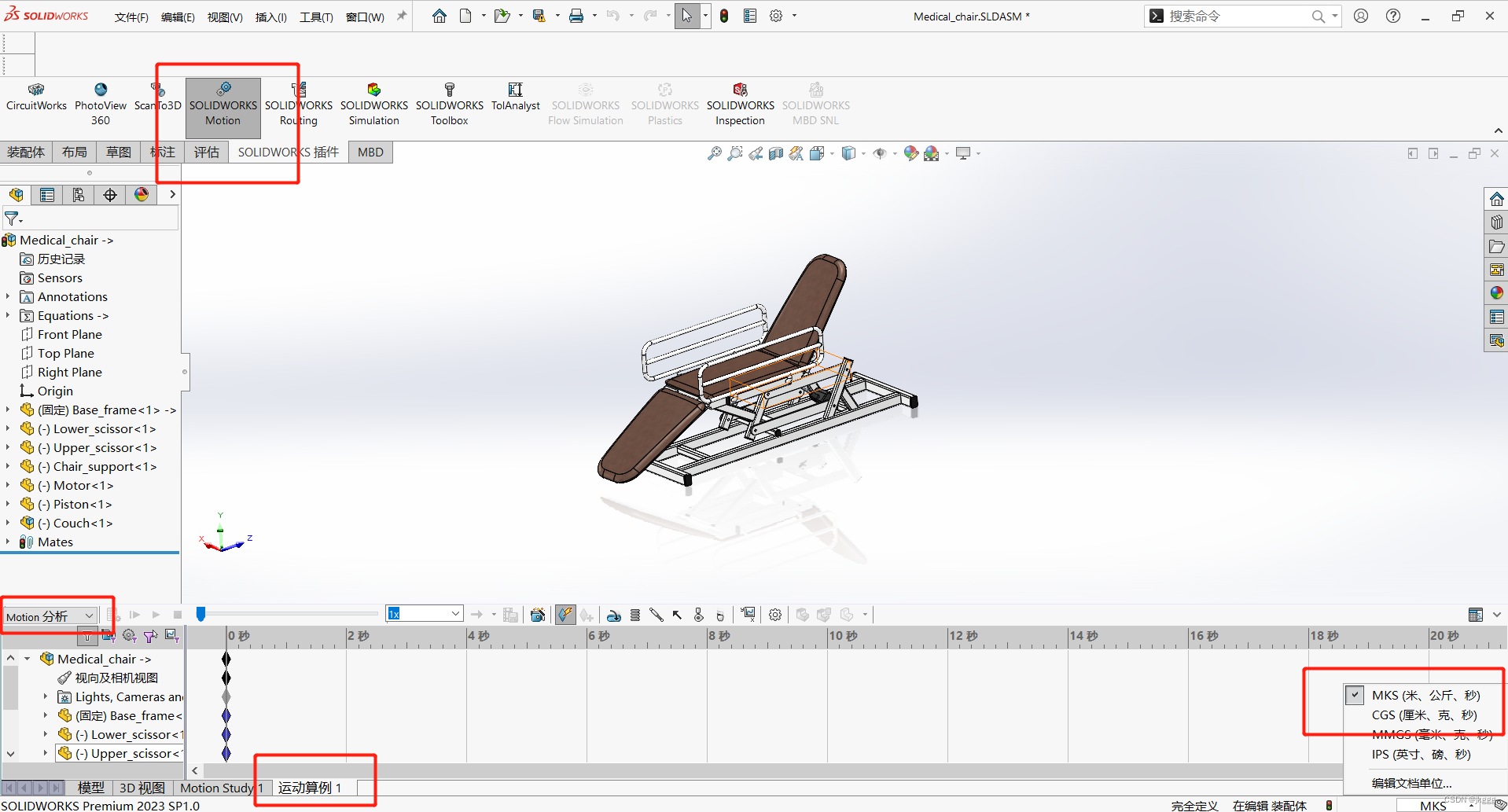Switch to the PropertyManager tab
This screenshot has height=812, width=1508.
click(47, 195)
